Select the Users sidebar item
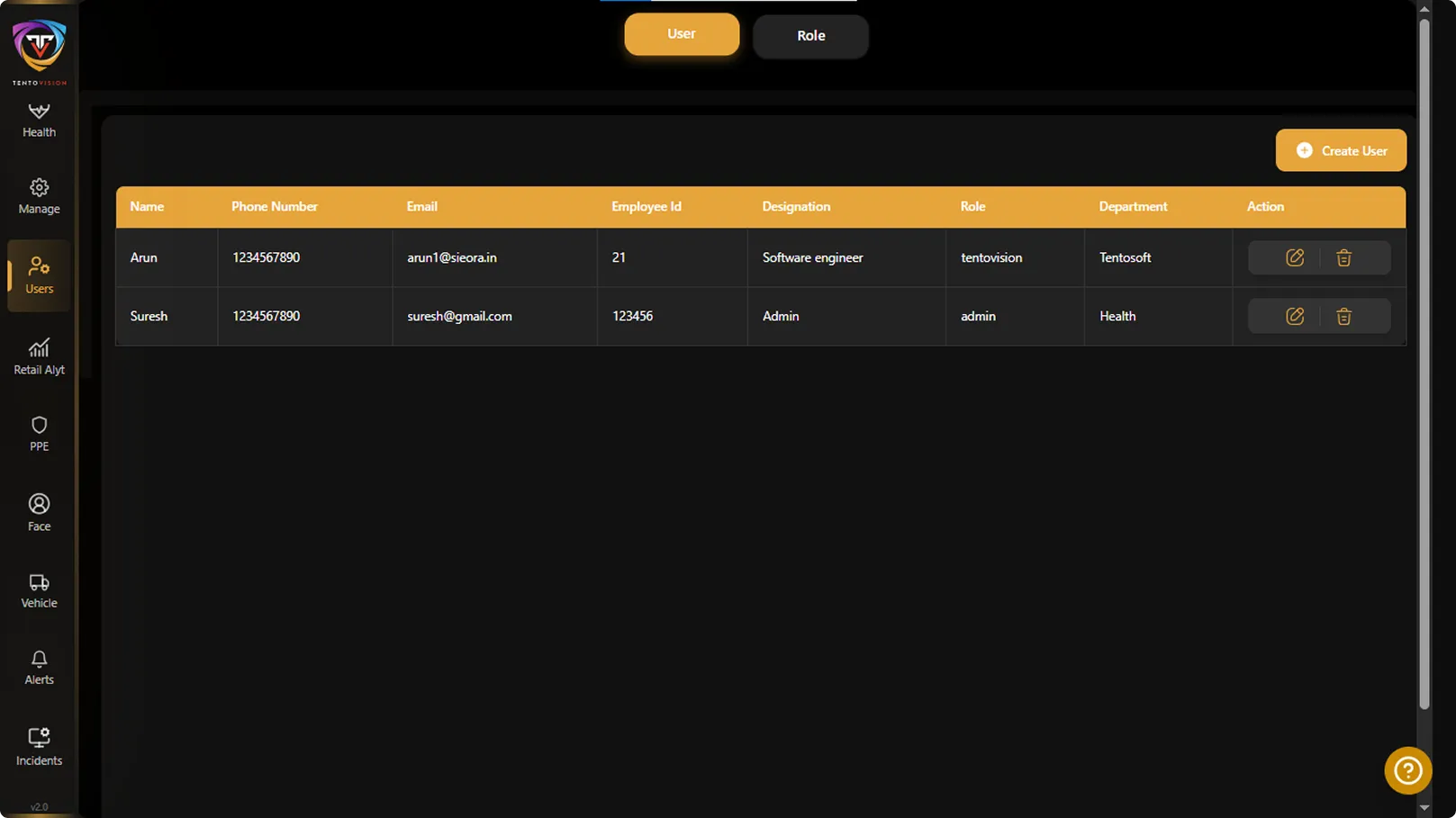 coord(39,275)
